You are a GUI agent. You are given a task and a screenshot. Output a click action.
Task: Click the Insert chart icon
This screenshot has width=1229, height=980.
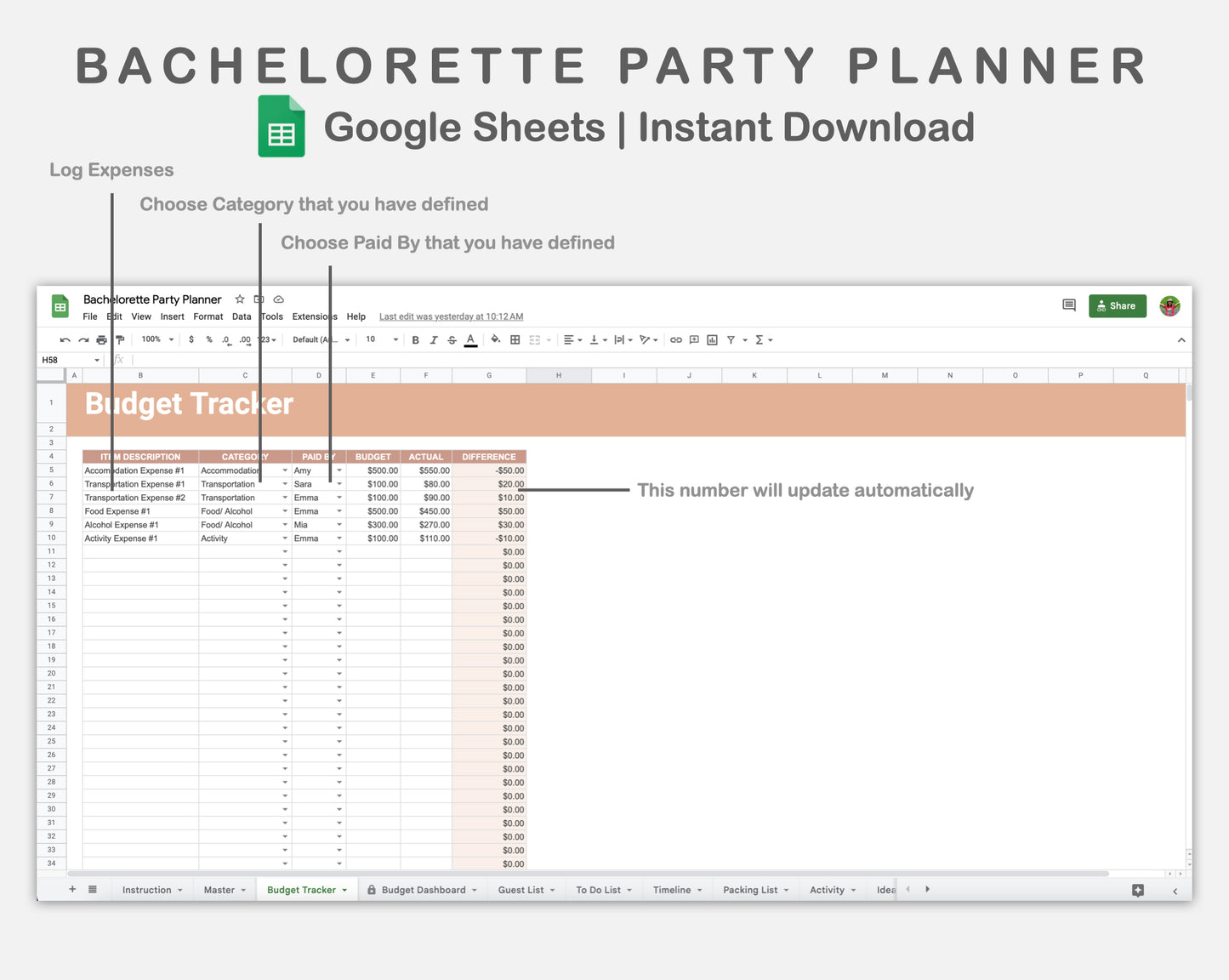point(711,339)
